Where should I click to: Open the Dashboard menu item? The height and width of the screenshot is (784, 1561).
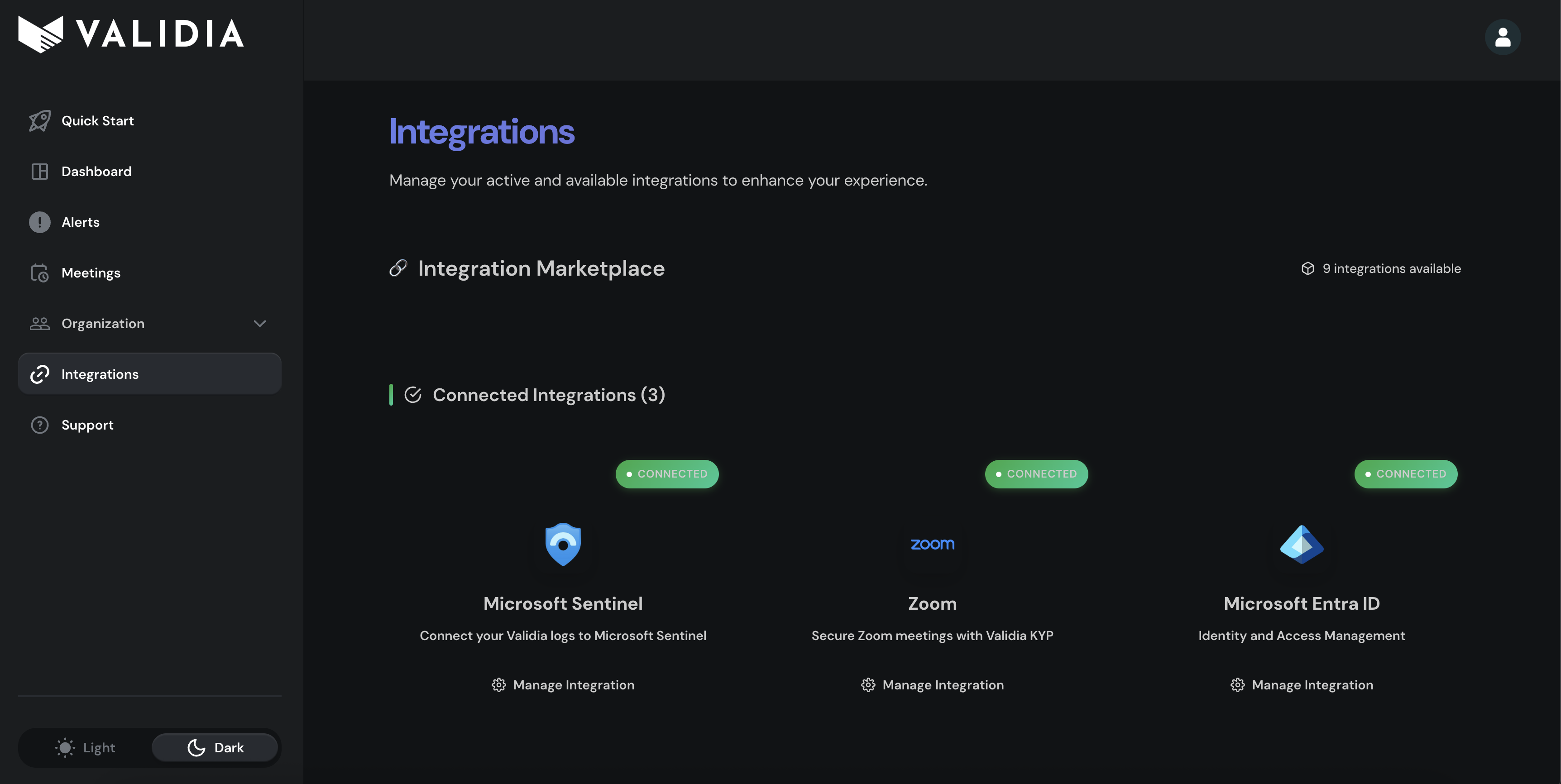tap(96, 172)
